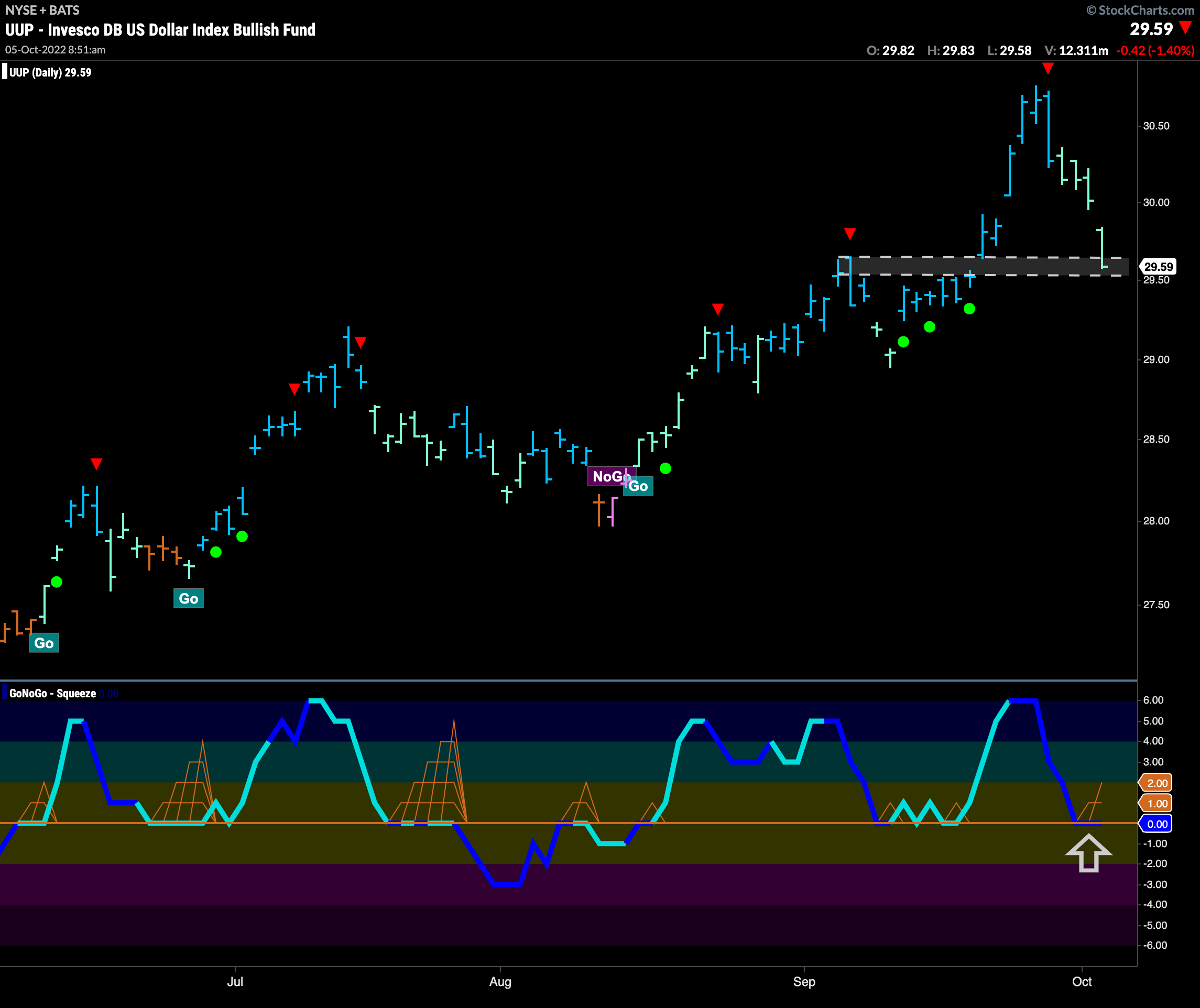Click the 4.00 oscillator axis label
The width and height of the screenshot is (1200, 1008).
[x=1153, y=741]
